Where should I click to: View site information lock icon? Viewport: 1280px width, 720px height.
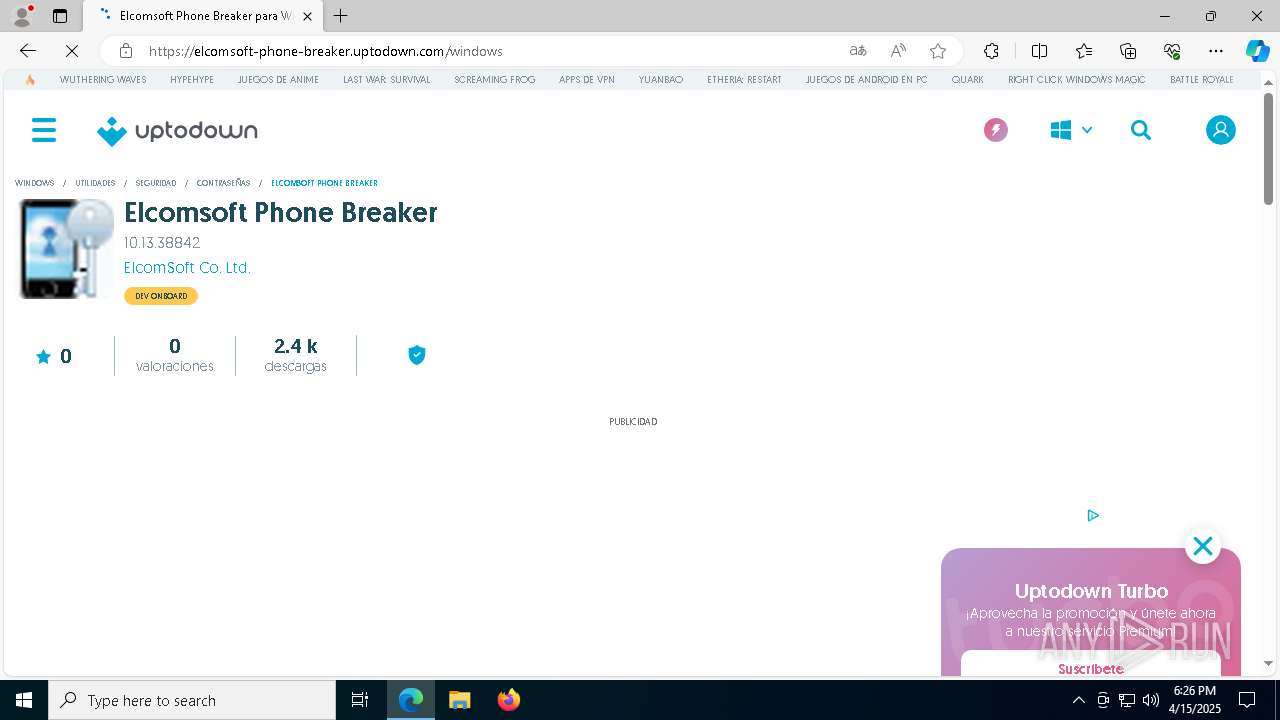126,51
